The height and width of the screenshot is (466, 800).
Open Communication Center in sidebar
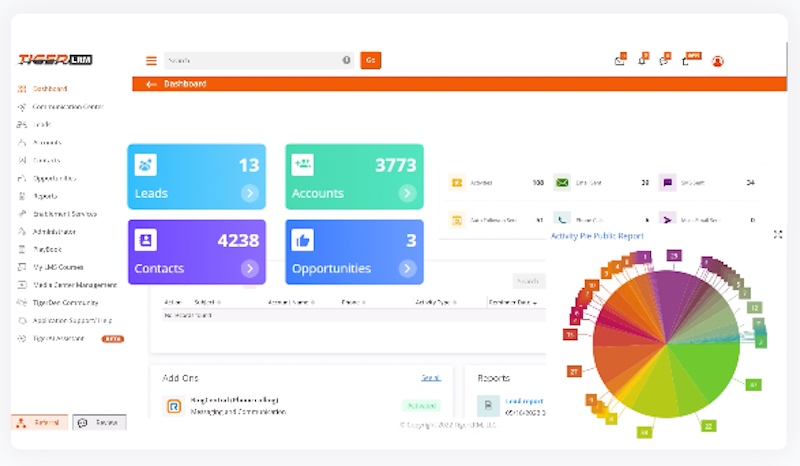pos(68,107)
